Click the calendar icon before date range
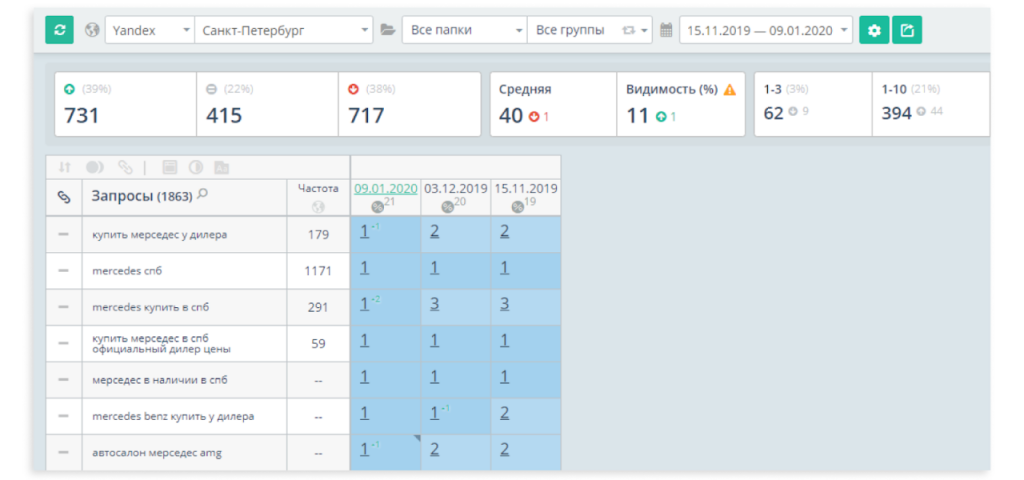The height and width of the screenshot is (480, 1024). pyautogui.click(x=666, y=30)
